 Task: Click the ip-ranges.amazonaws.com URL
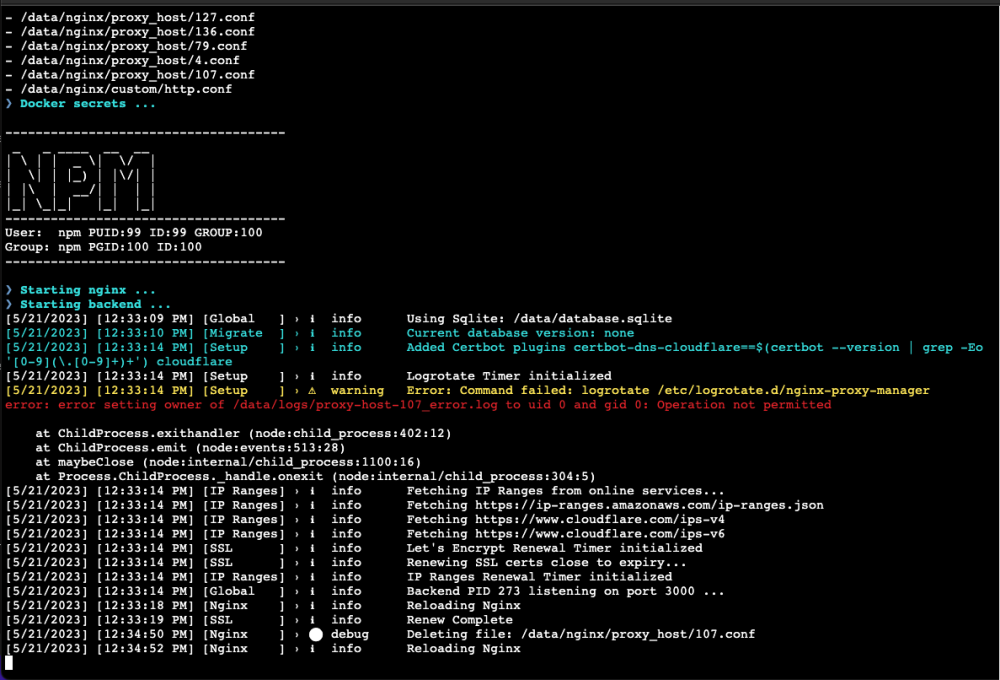[649, 505]
